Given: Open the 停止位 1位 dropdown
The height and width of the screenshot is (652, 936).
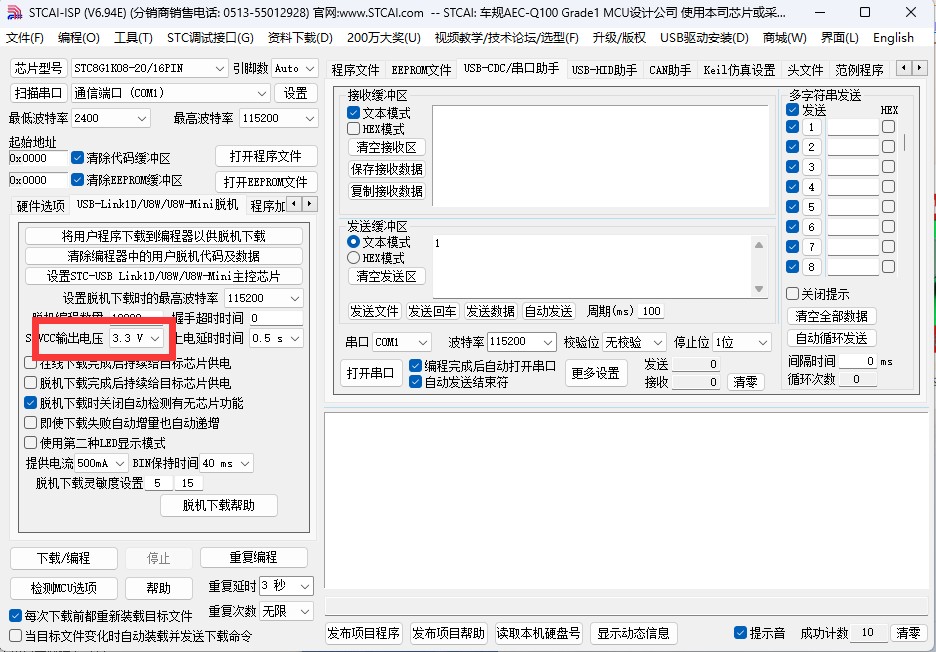Looking at the screenshot, I should coord(742,342).
